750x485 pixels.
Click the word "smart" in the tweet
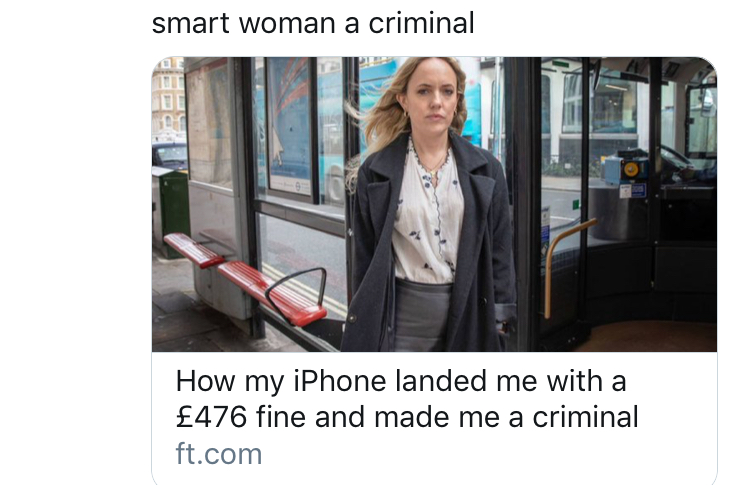tap(190, 23)
